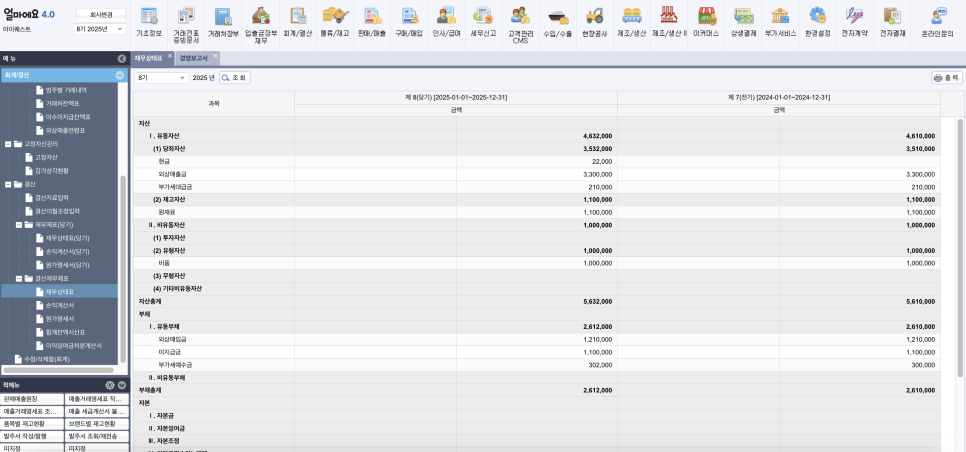Select 이익잉여금처분계산서 in the menu tree
Viewport: 966px width, 452px height.
coord(73,345)
